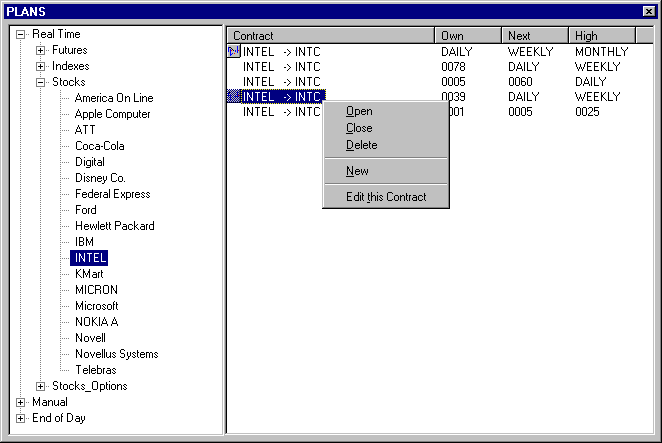Image resolution: width=662 pixels, height=443 pixels.
Task: Click the chart icon beside first INTEL row
Action: pos(233,52)
